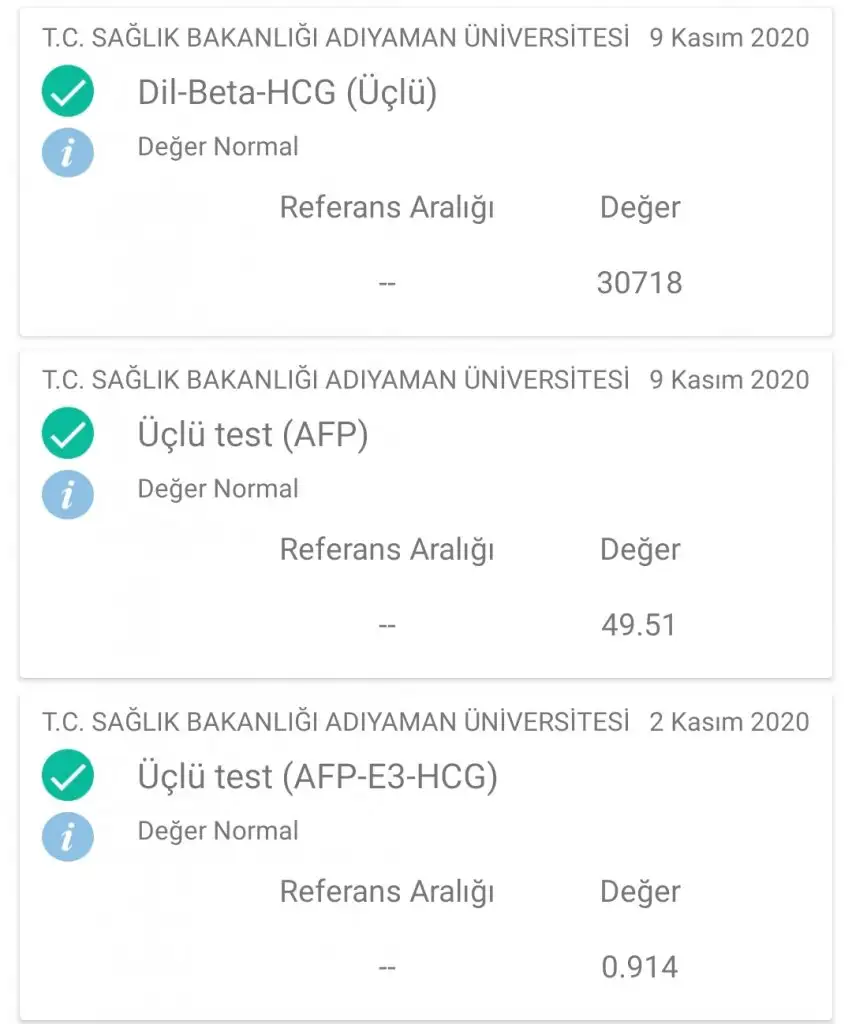Tap the info icon in the AFP-E3-HCG card

coord(68,837)
